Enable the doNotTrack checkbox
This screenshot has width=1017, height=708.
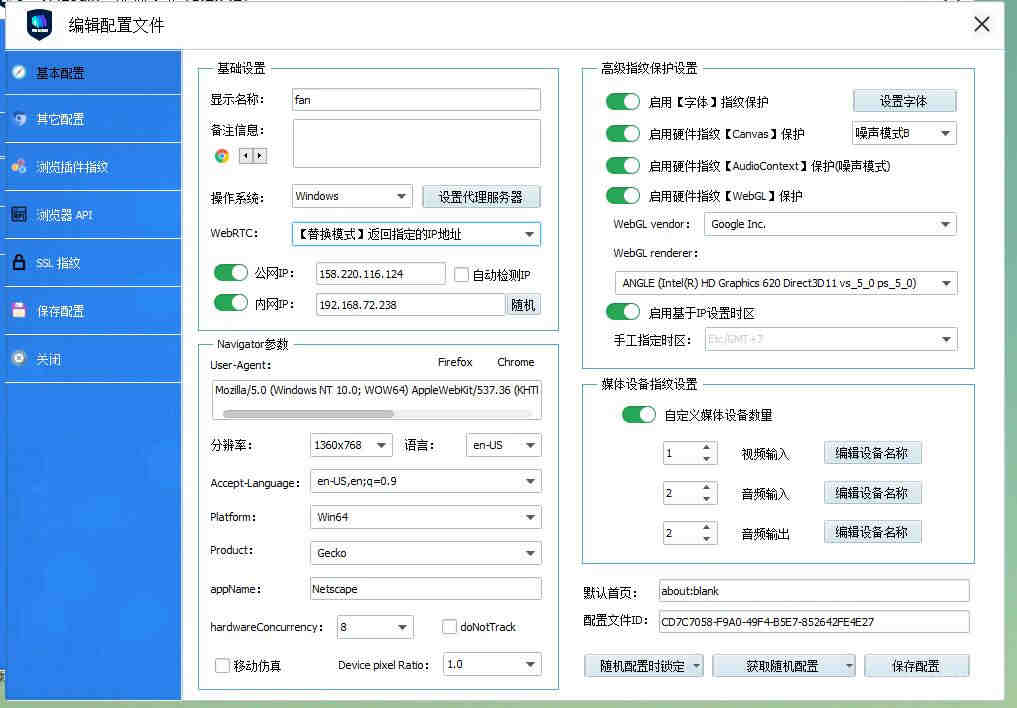449,627
